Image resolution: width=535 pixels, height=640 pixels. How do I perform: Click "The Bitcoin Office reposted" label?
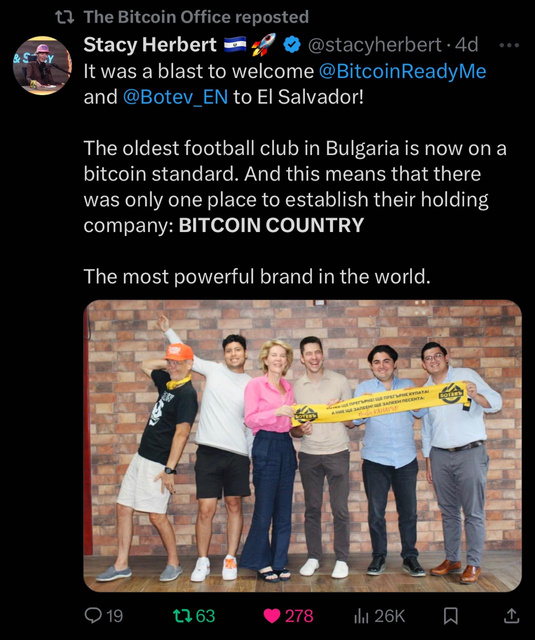pyautogui.click(x=196, y=17)
